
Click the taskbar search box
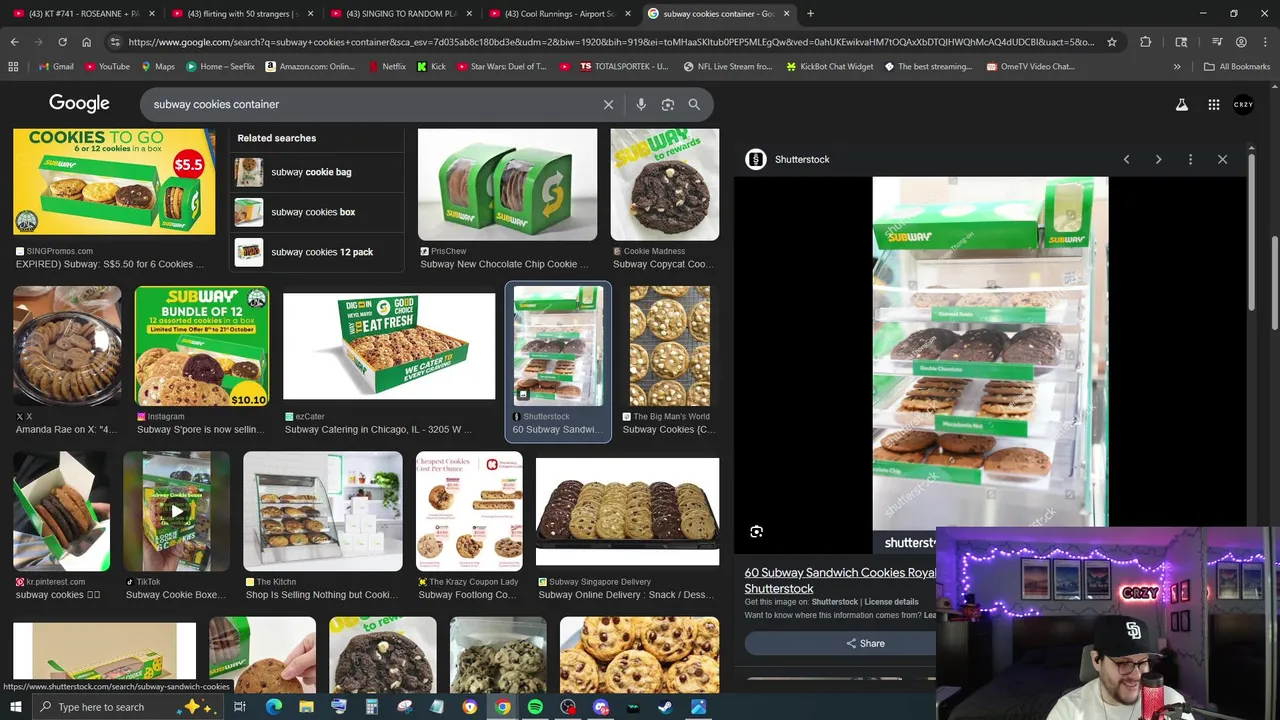[130, 707]
